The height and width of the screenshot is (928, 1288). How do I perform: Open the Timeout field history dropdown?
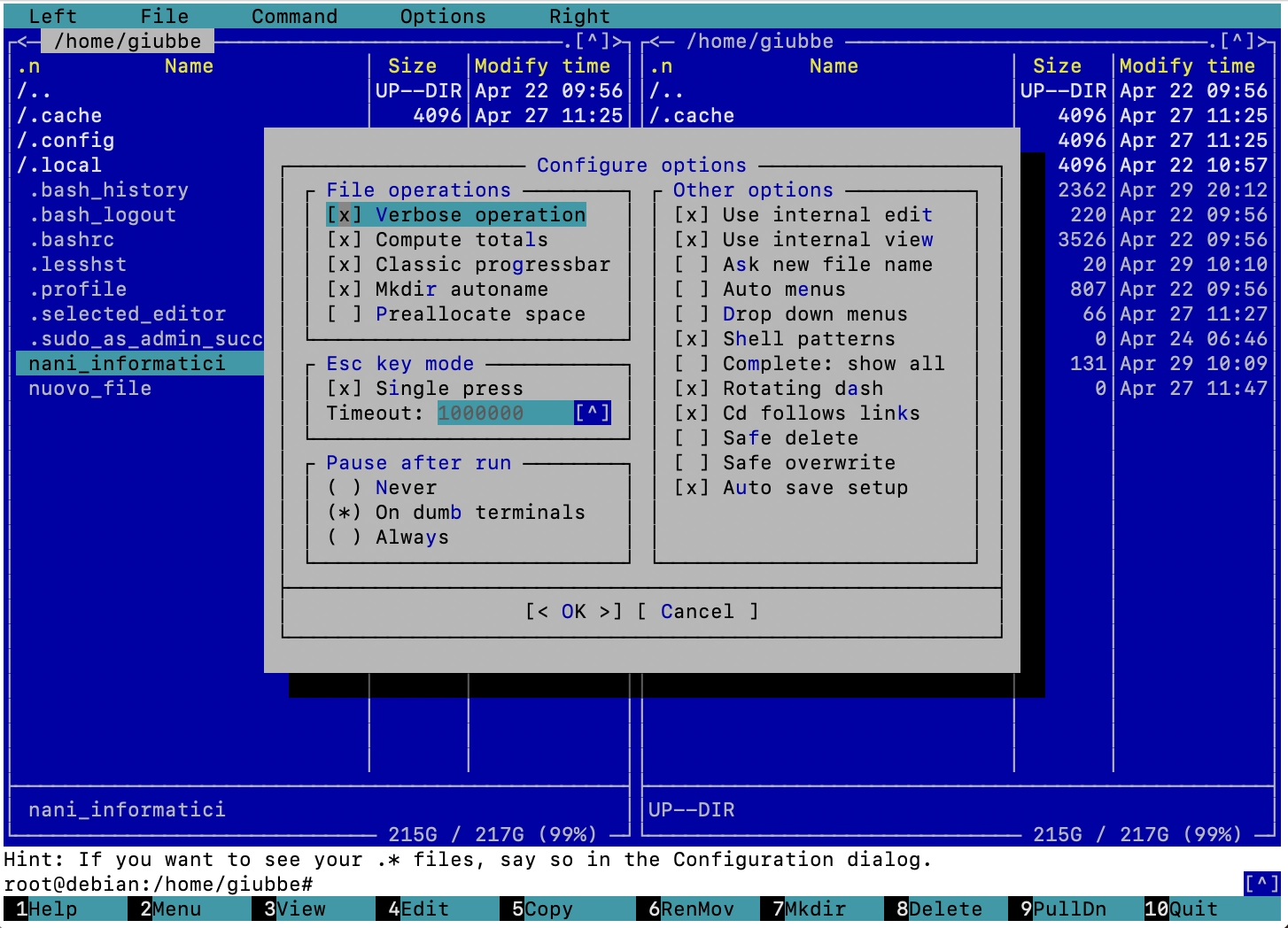click(592, 414)
